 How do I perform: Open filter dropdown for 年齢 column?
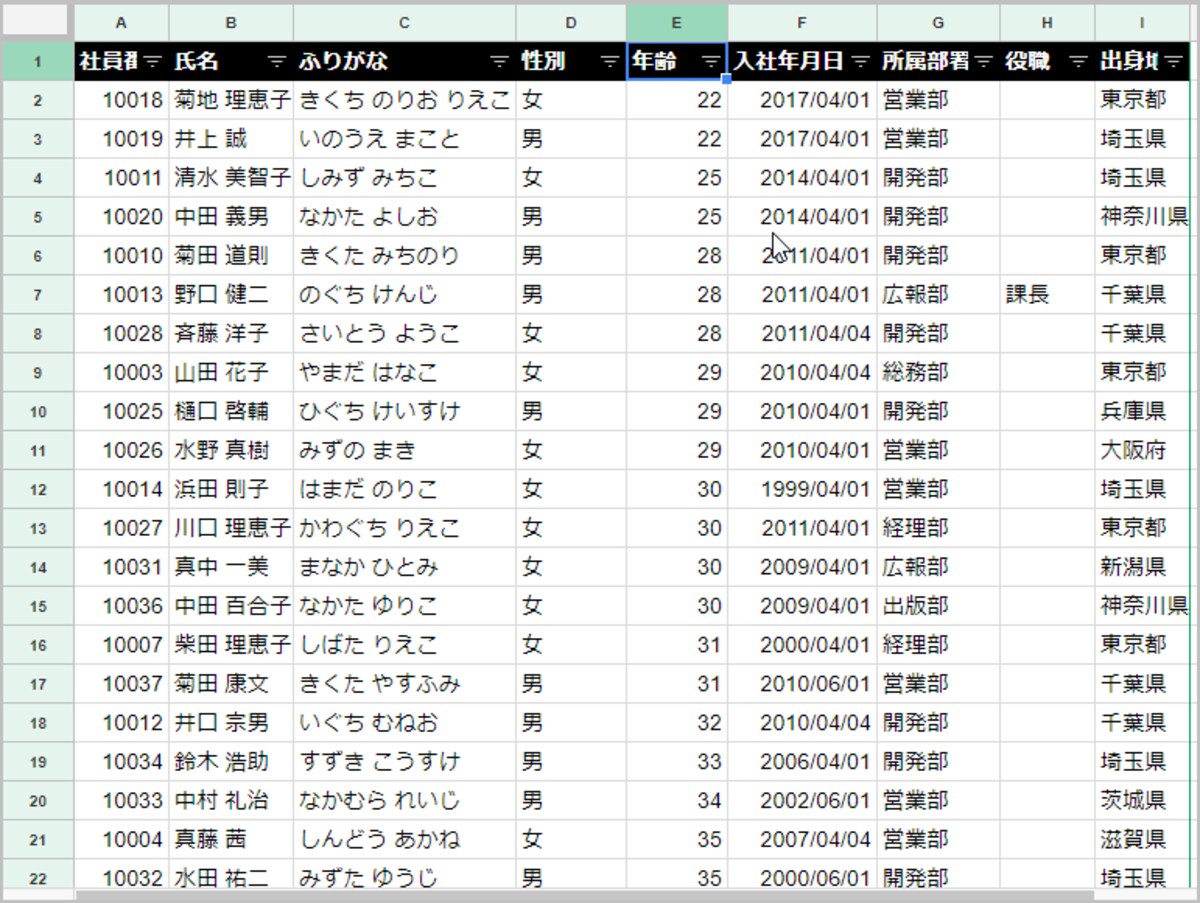[710, 62]
